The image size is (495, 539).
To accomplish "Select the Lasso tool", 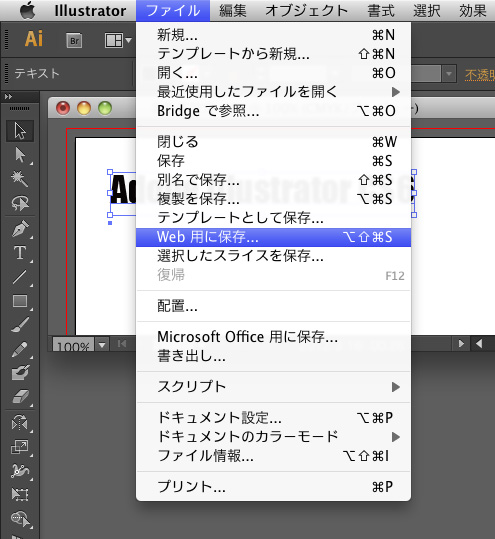I will tap(20, 203).
